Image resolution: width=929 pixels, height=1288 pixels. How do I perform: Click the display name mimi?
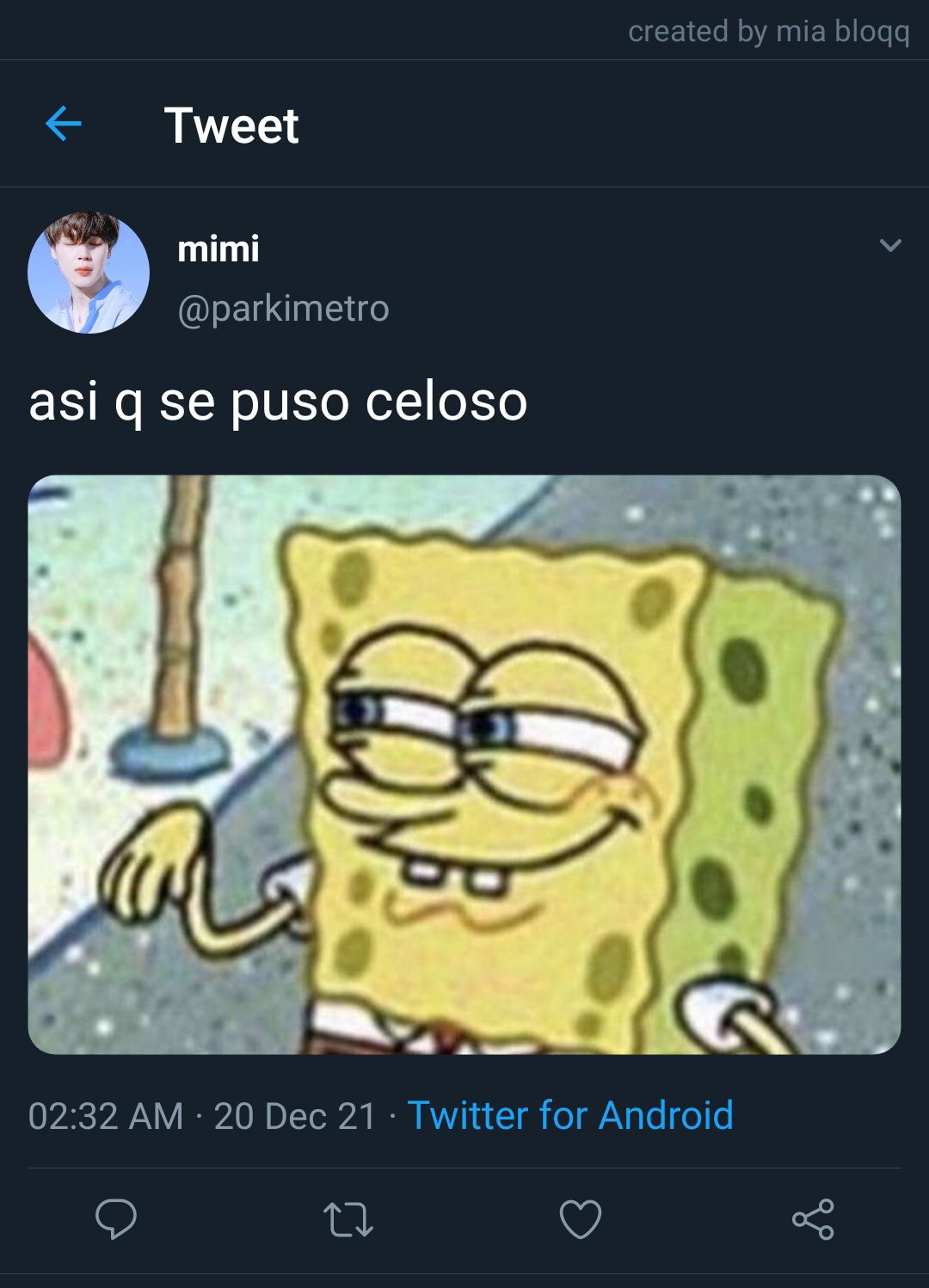tap(218, 249)
